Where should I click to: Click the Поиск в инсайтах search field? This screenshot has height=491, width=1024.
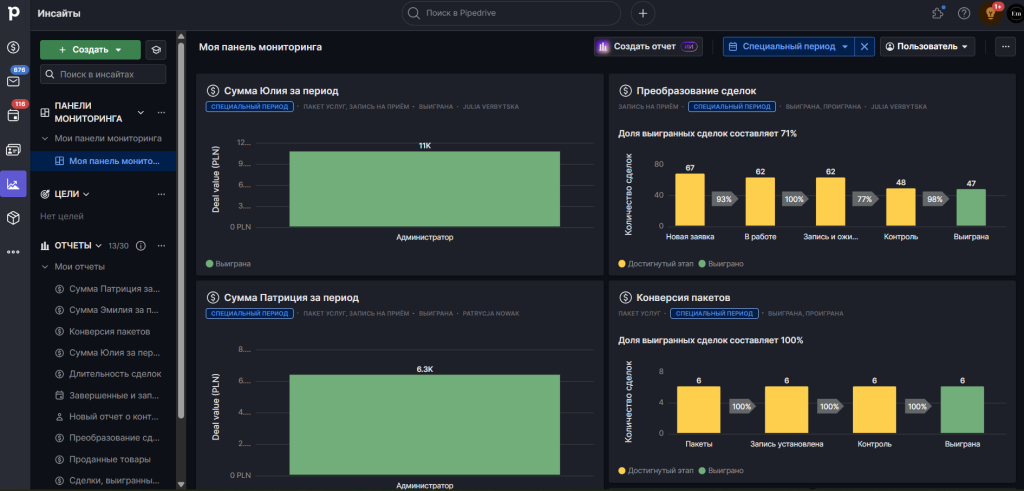[x=104, y=74]
